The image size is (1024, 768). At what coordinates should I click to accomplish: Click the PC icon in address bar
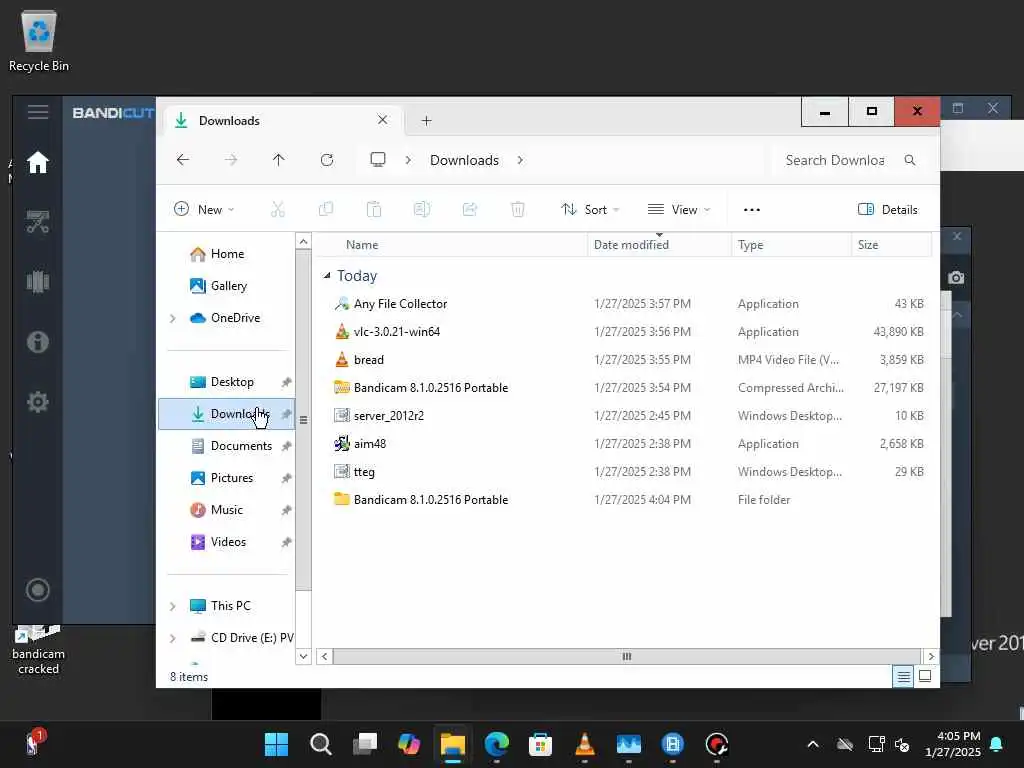click(378, 160)
